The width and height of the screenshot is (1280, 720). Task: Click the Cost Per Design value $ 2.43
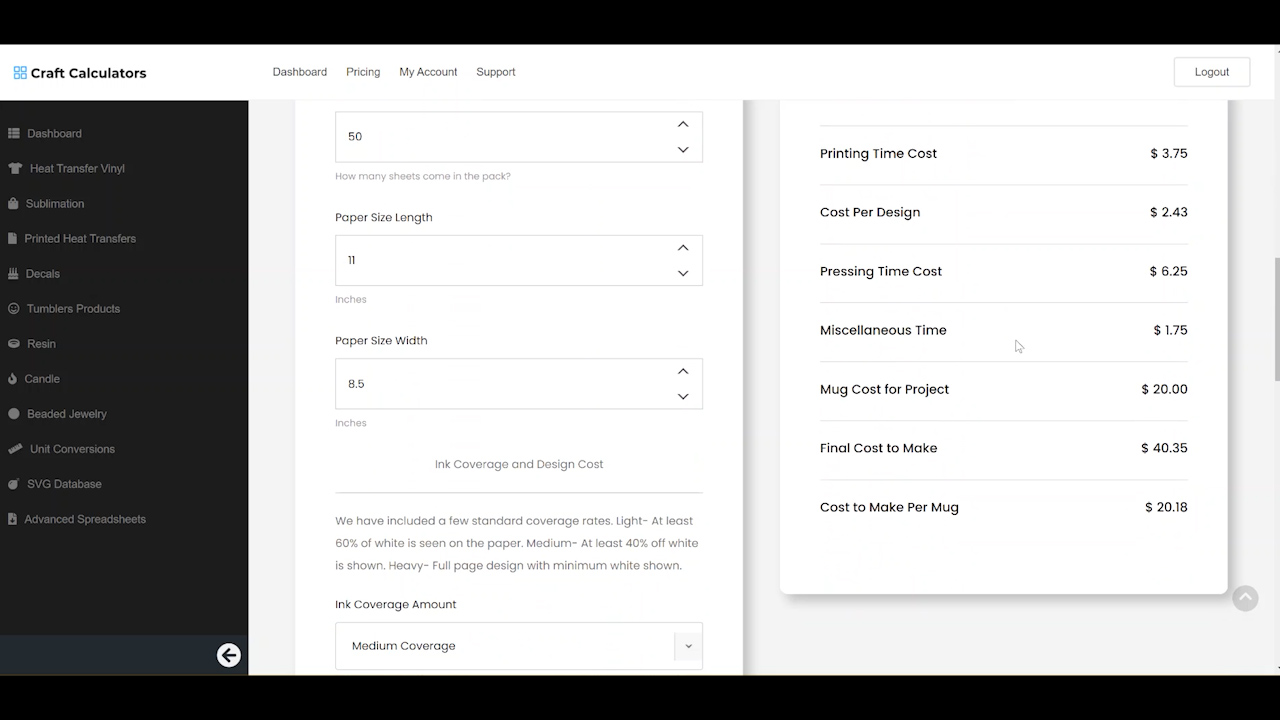tap(1169, 212)
